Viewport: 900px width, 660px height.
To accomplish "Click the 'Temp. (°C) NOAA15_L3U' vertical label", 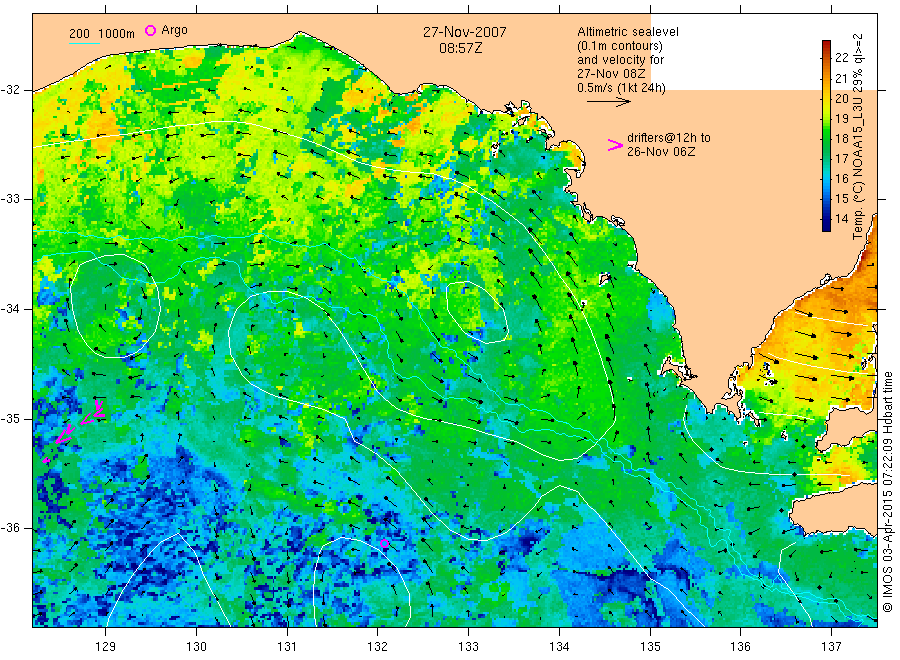I will click(858, 175).
